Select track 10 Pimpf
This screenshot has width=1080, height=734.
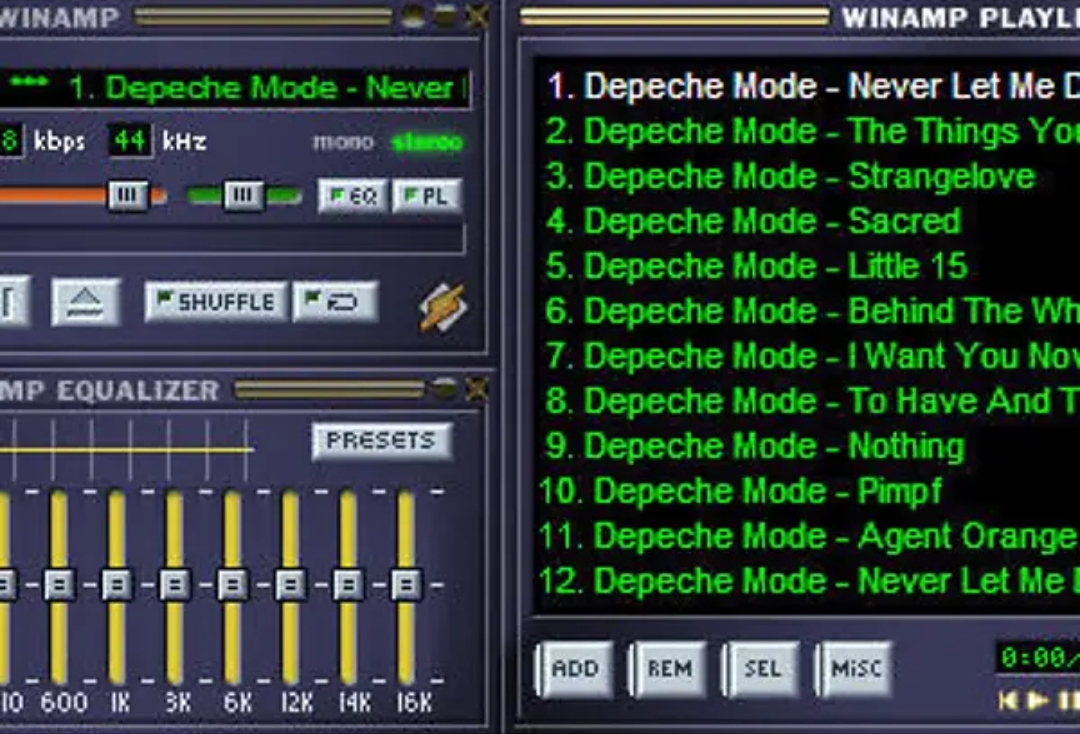808,492
